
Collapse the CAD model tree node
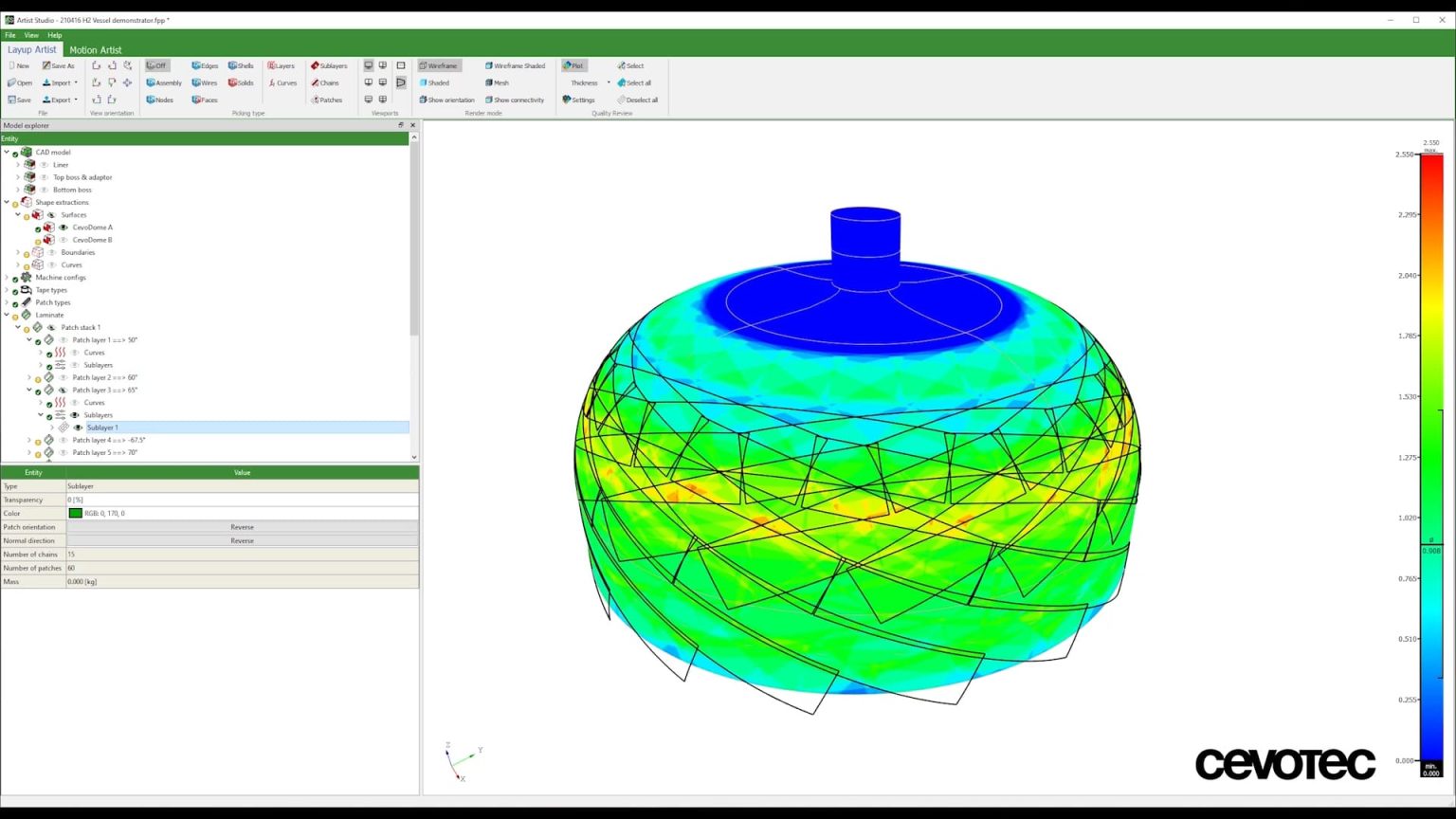coord(7,152)
